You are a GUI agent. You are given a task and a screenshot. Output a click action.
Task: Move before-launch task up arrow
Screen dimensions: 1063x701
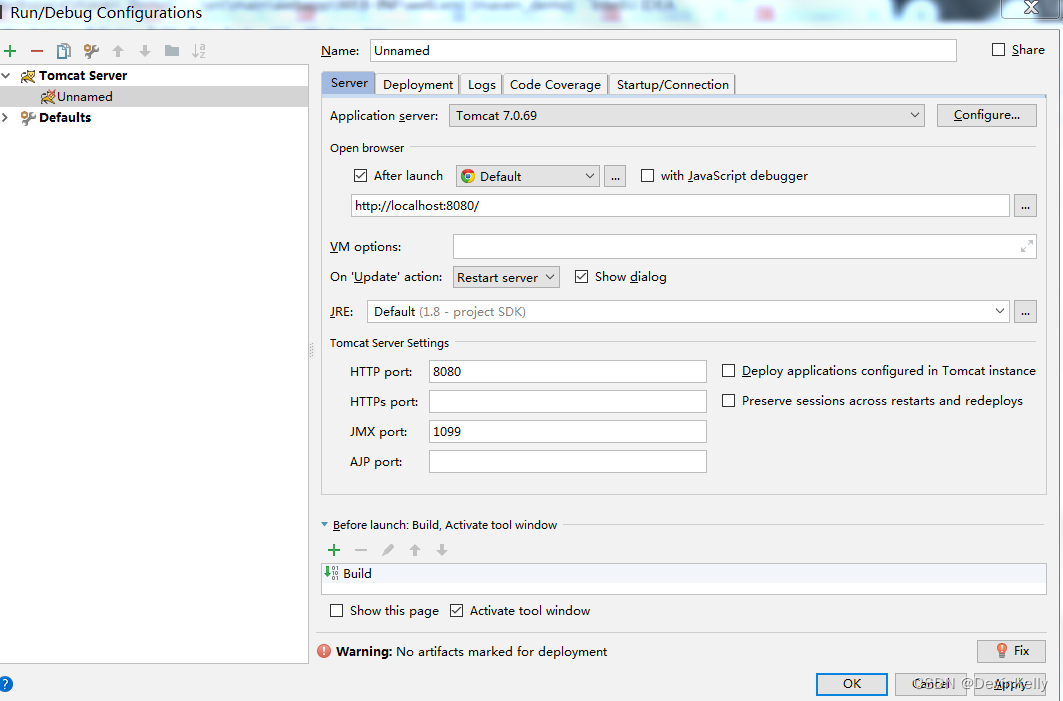pyautogui.click(x=415, y=550)
